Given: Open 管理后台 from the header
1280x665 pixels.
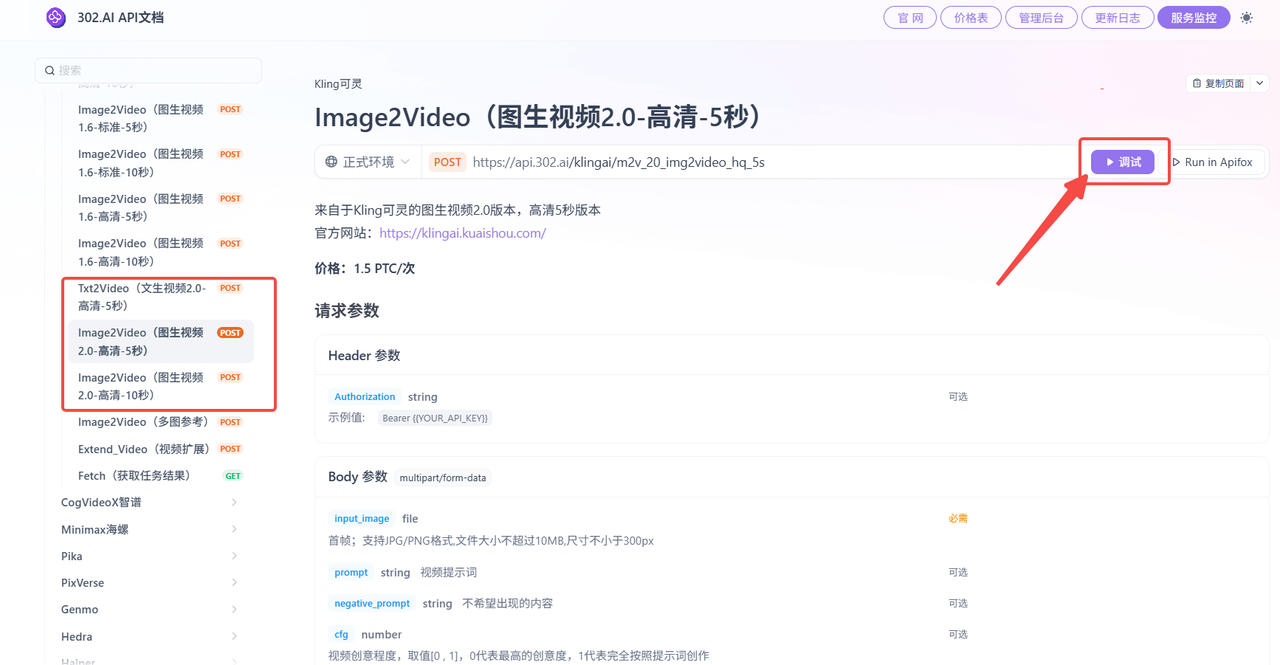Looking at the screenshot, I should tap(1041, 18).
